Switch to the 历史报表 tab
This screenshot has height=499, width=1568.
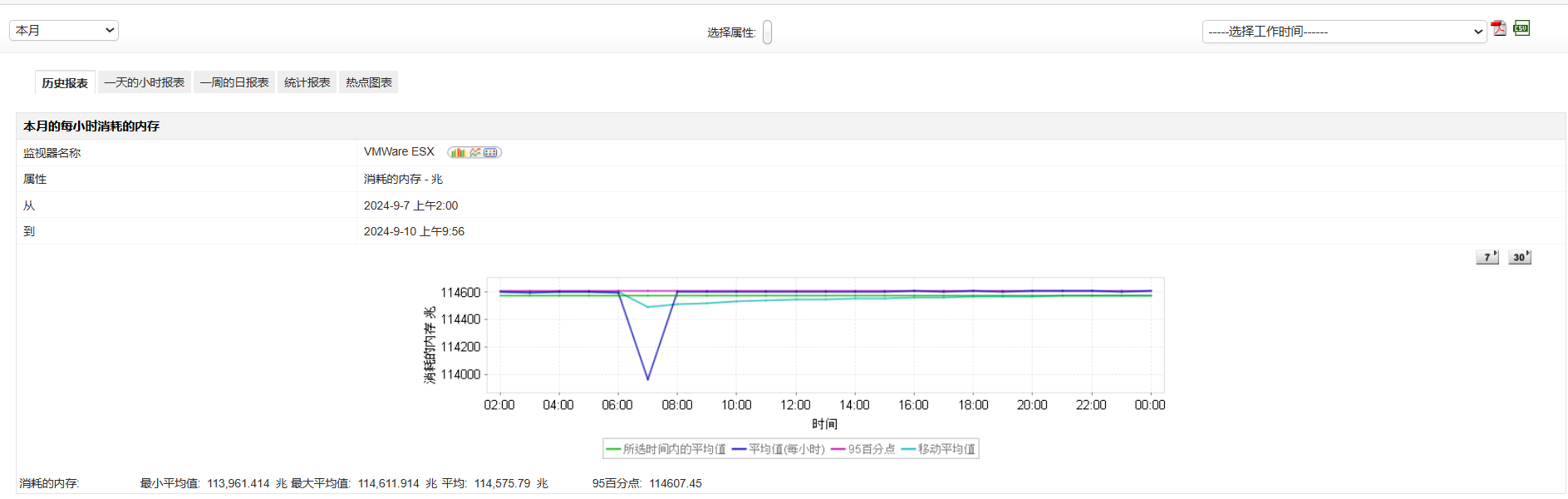(x=65, y=82)
